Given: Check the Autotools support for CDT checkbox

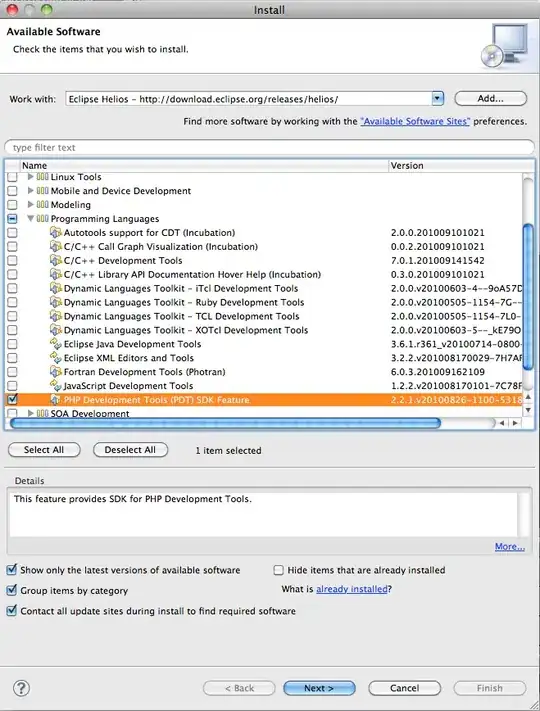Looking at the screenshot, I should pos(12,233).
